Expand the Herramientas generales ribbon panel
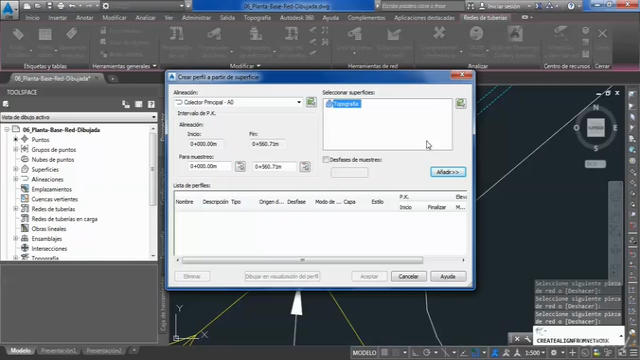The width and height of the screenshot is (640, 360). pos(124,66)
